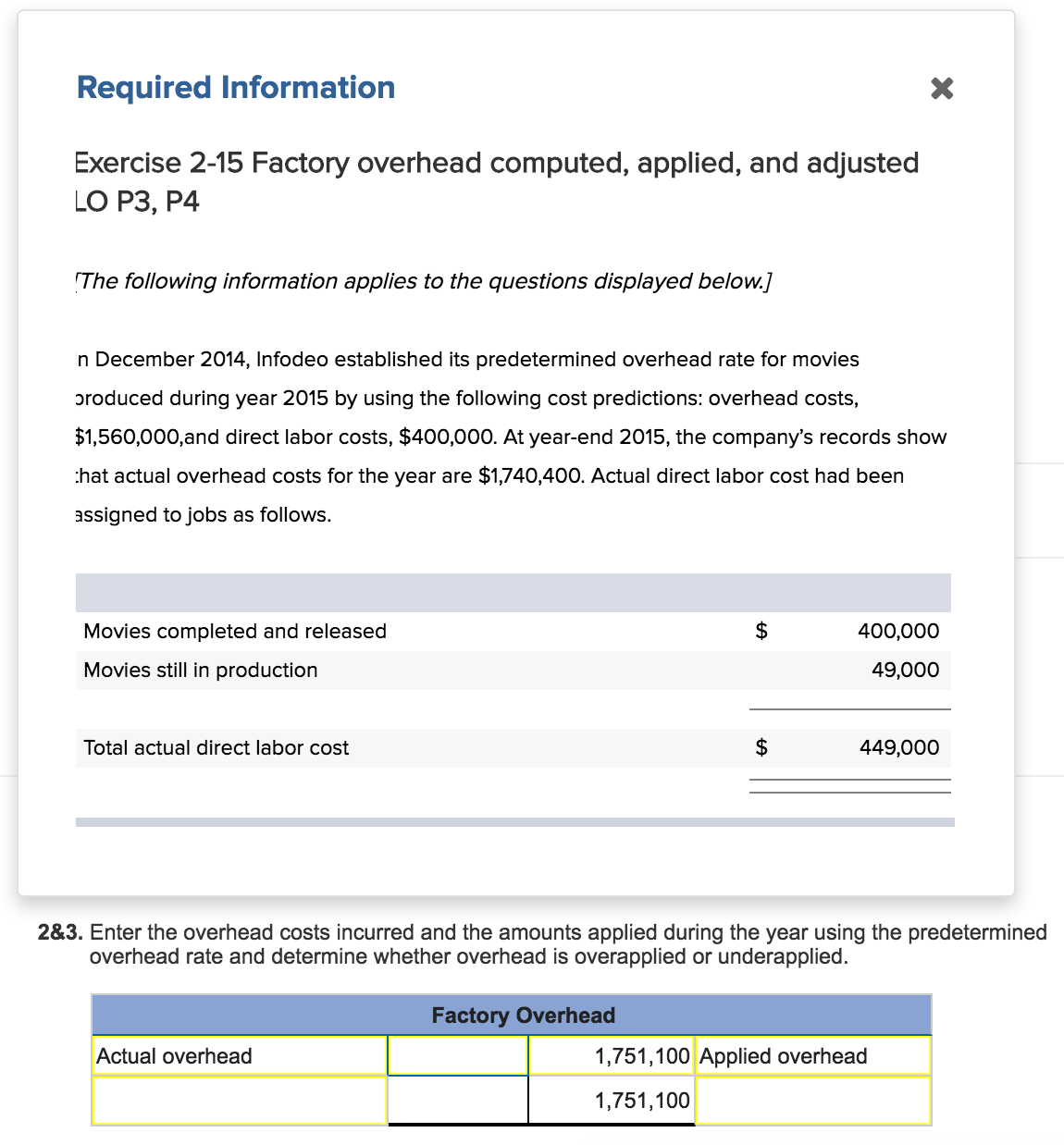Click the Actual overhead label cell

click(176, 1054)
